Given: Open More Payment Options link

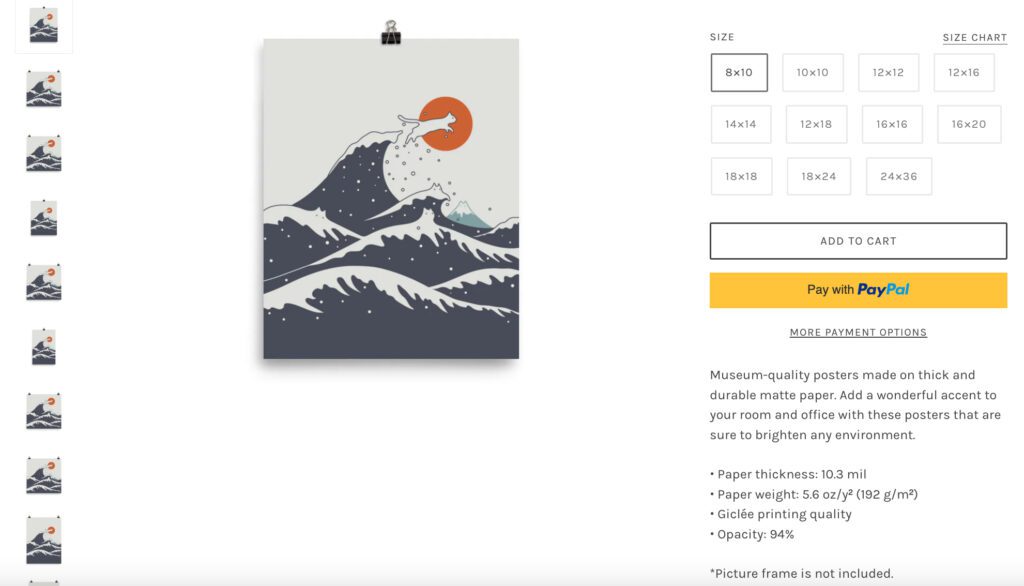Looking at the screenshot, I should coord(858,332).
